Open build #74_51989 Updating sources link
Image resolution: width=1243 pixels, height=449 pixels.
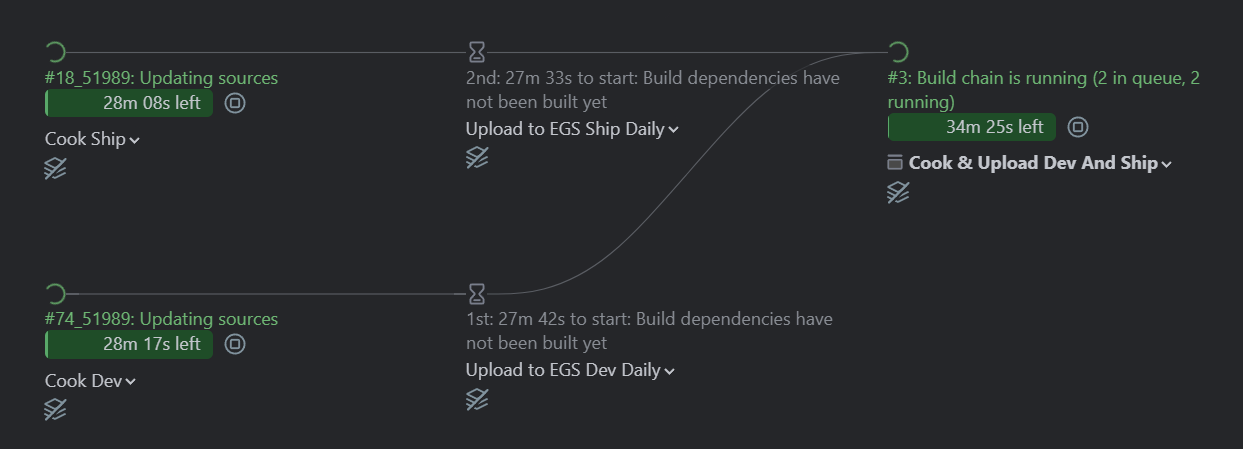point(162,319)
